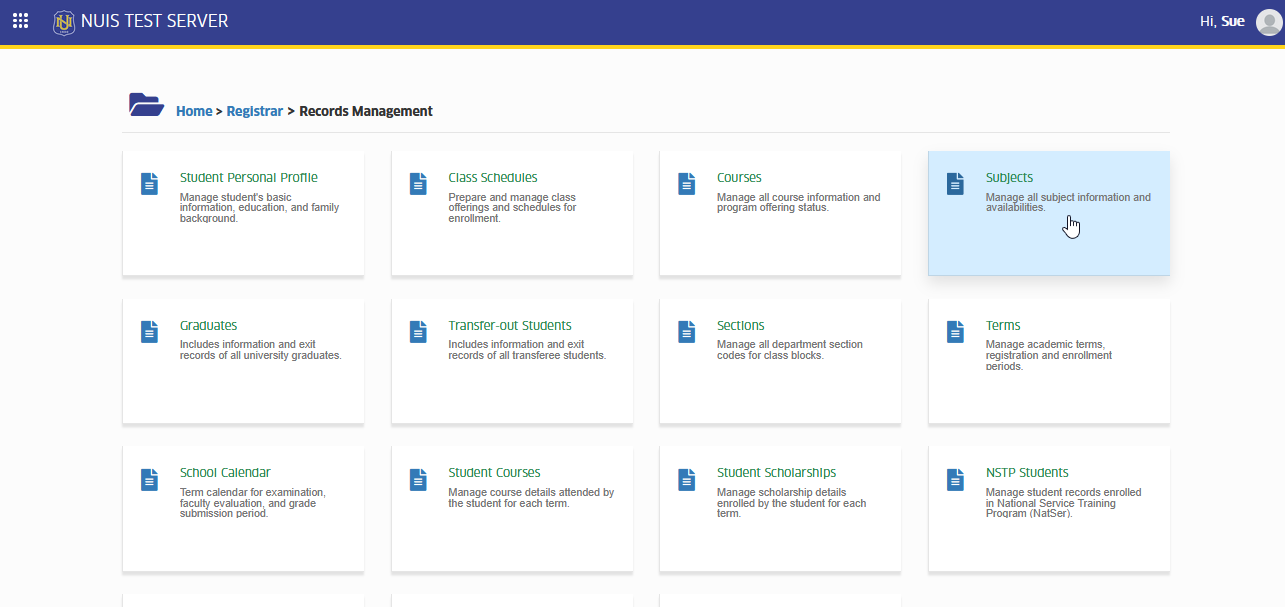Open Student Personal Profile card title
Image resolution: width=1285 pixels, height=607 pixels.
coord(249,178)
